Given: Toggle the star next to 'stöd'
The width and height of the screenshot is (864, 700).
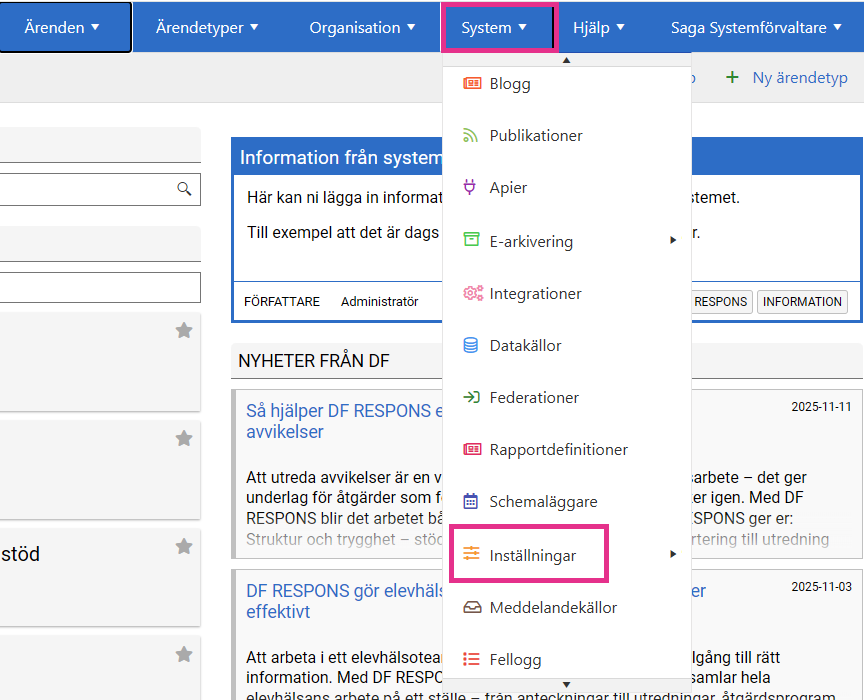Looking at the screenshot, I should click(184, 547).
